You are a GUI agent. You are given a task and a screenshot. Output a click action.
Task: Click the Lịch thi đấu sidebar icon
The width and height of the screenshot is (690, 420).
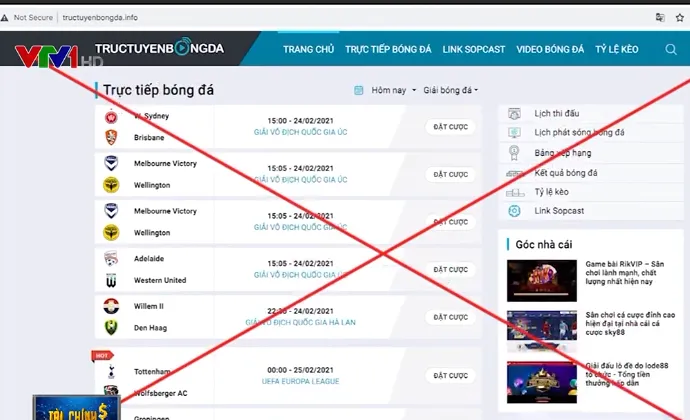tap(514, 114)
